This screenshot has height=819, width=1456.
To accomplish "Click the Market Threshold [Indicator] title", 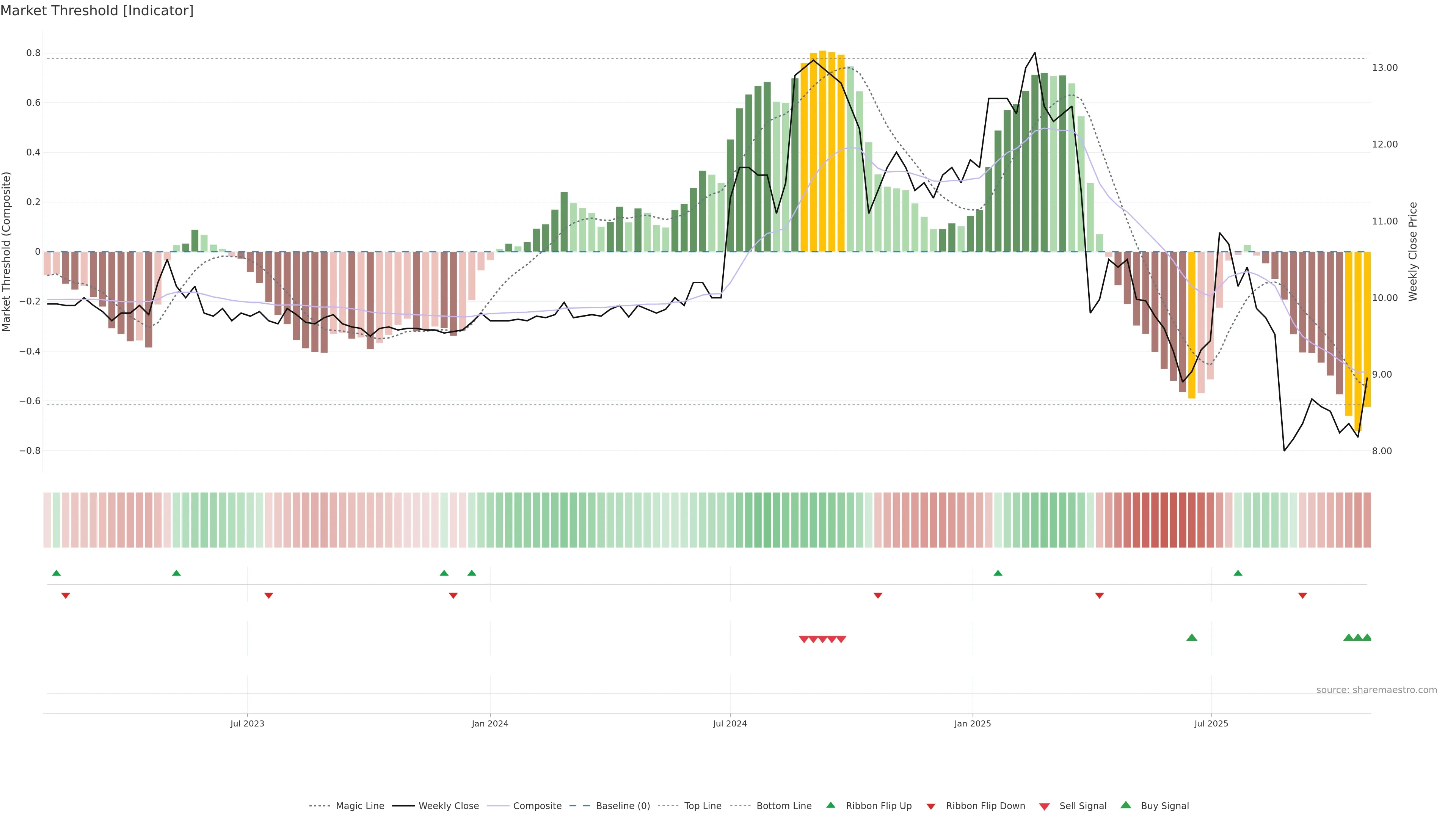I will tap(97, 10).
